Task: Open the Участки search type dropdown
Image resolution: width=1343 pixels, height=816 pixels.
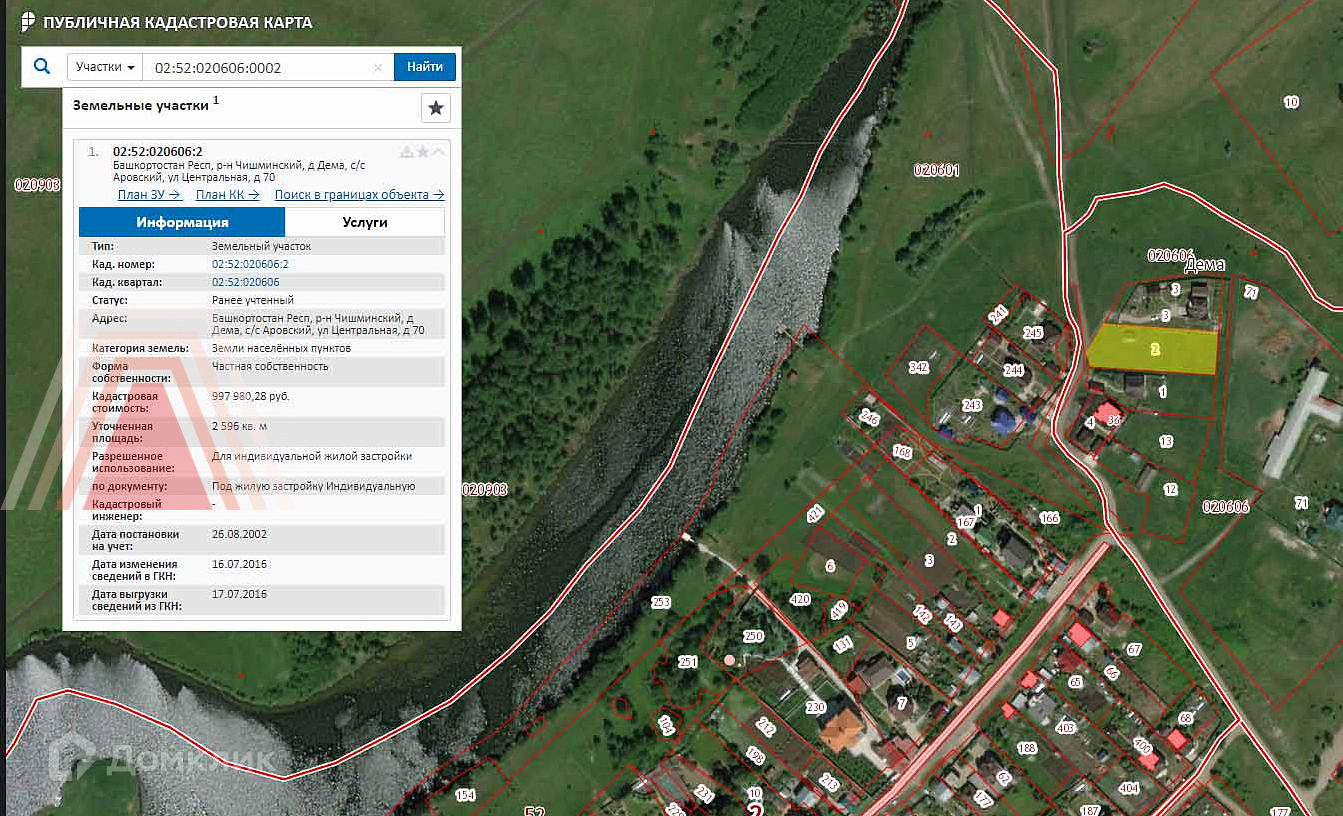Action: pos(105,67)
